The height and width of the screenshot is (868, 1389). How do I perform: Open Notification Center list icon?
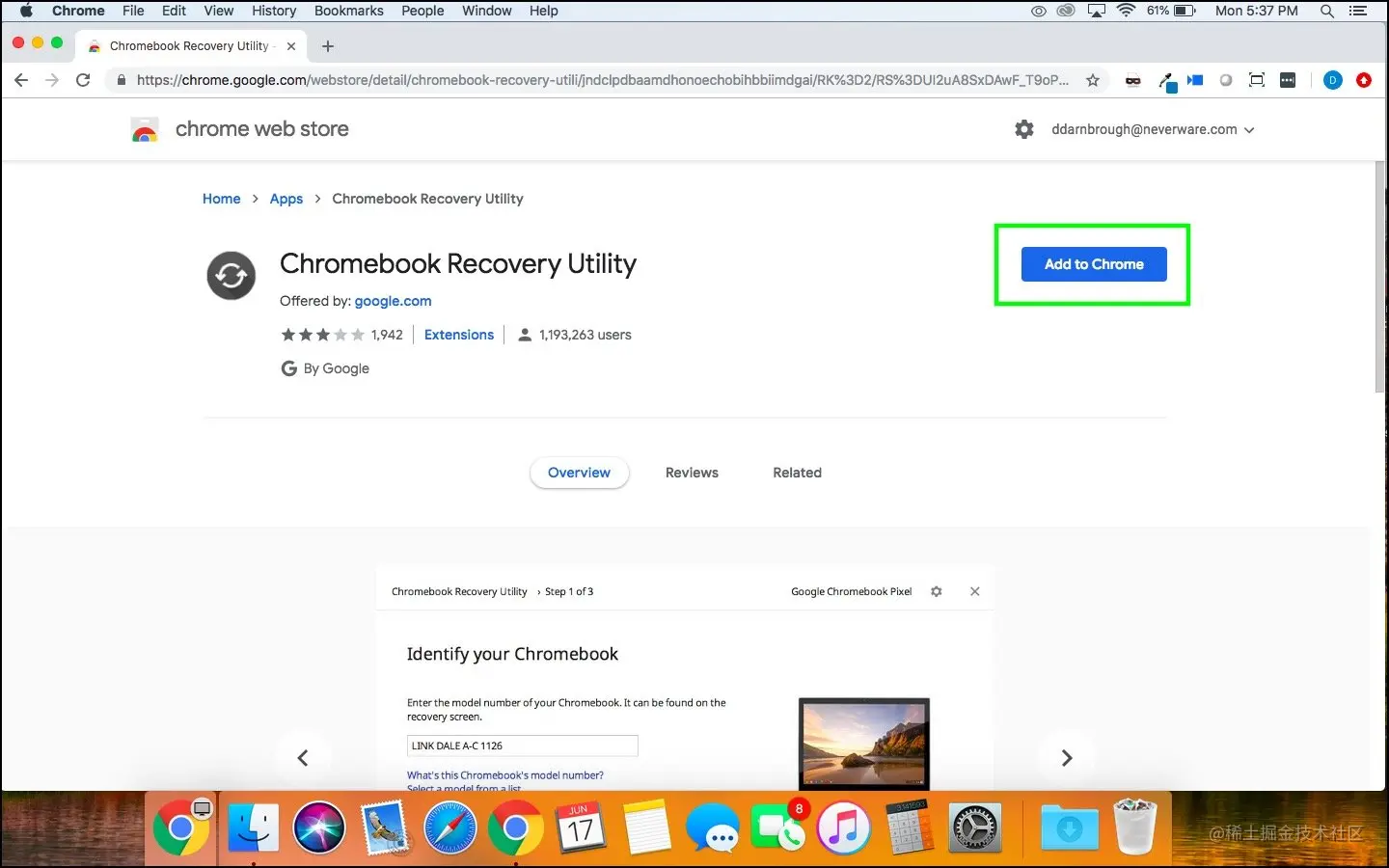click(1358, 11)
